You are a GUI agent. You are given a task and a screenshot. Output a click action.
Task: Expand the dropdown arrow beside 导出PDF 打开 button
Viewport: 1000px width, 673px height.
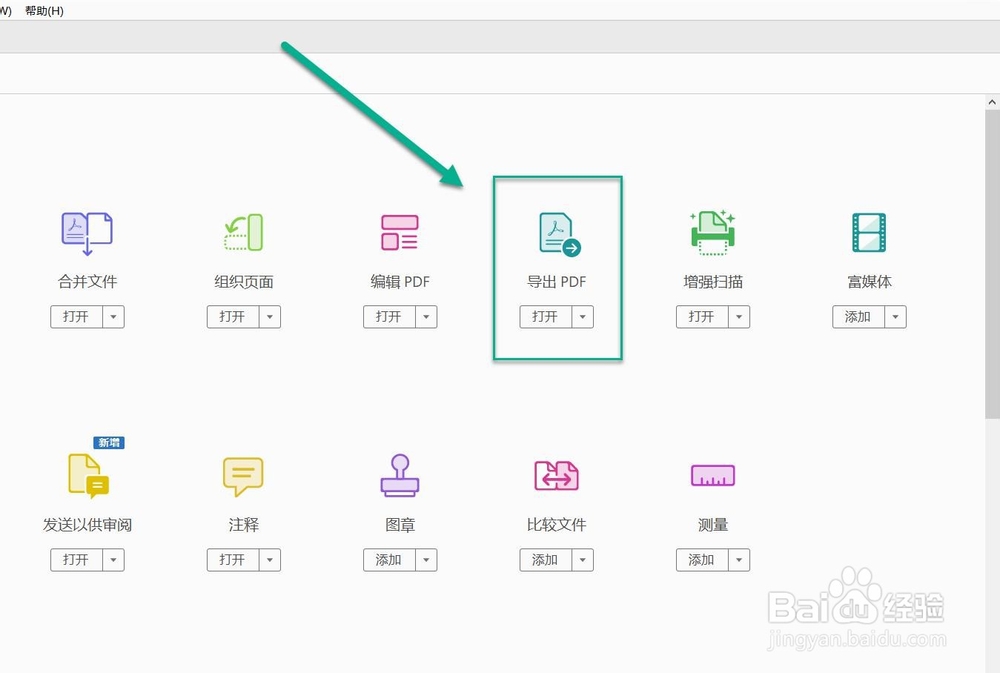(x=583, y=317)
